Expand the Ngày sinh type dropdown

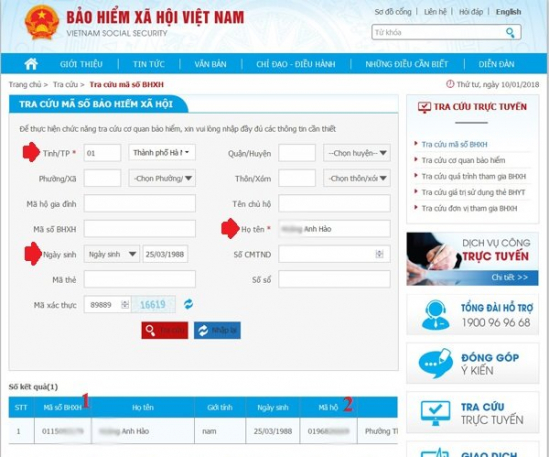[x=112, y=254]
